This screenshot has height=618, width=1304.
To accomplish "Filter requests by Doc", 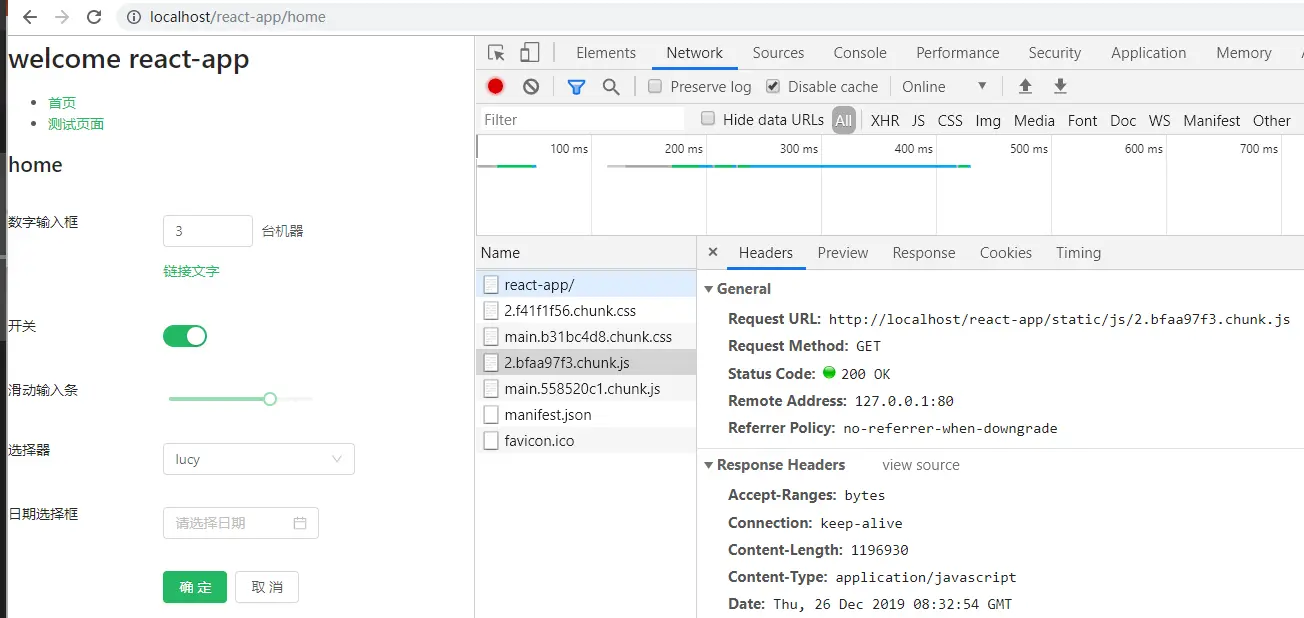I will tap(1123, 120).
